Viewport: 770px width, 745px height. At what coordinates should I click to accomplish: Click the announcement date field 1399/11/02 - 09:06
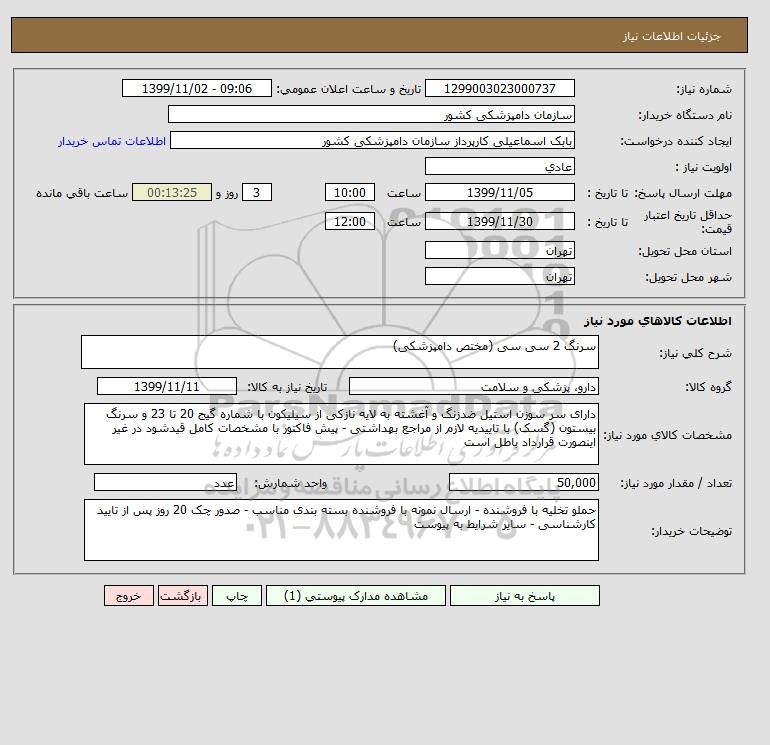[196, 88]
